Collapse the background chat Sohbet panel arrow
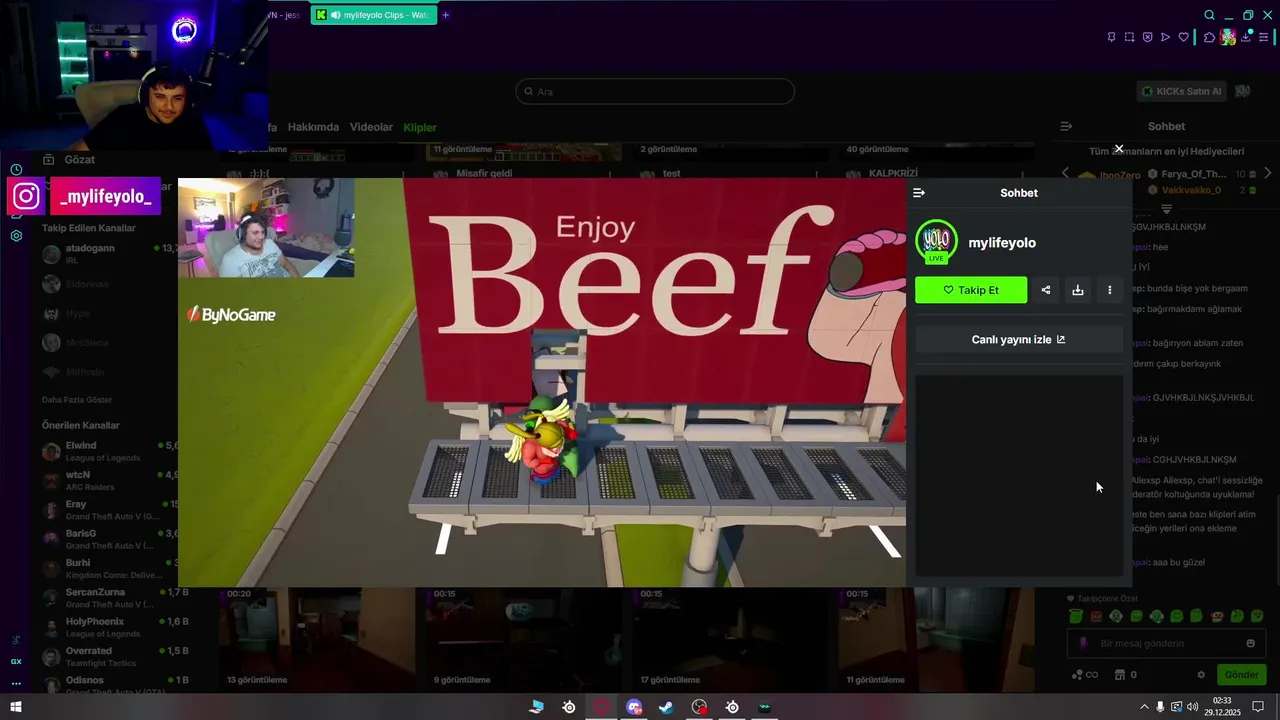The height and width of the screenshot is (720, 1280). tap(1066, 126)
